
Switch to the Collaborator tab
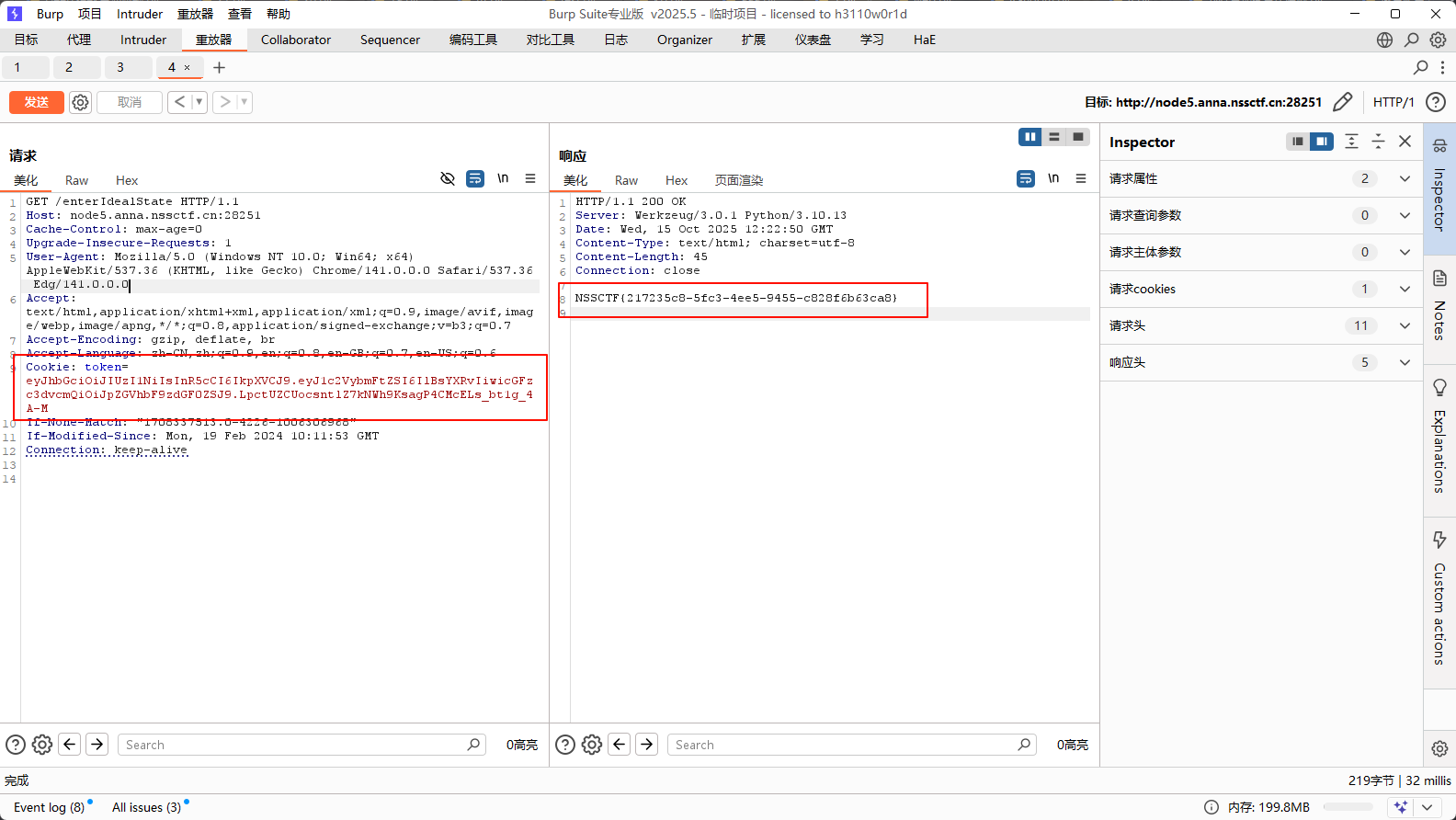pos(296,40)
